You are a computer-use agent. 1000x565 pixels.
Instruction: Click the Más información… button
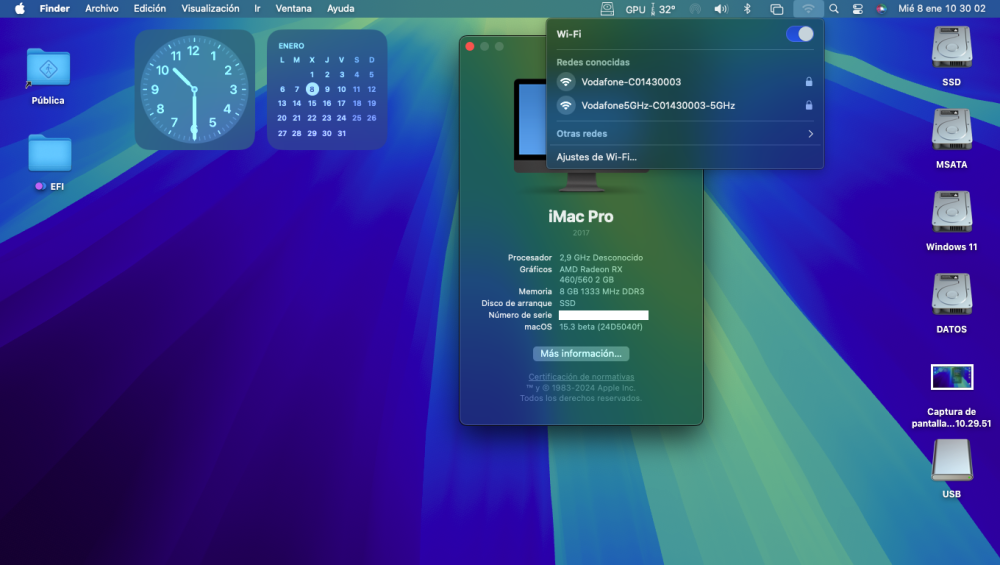tap(581, 353)
